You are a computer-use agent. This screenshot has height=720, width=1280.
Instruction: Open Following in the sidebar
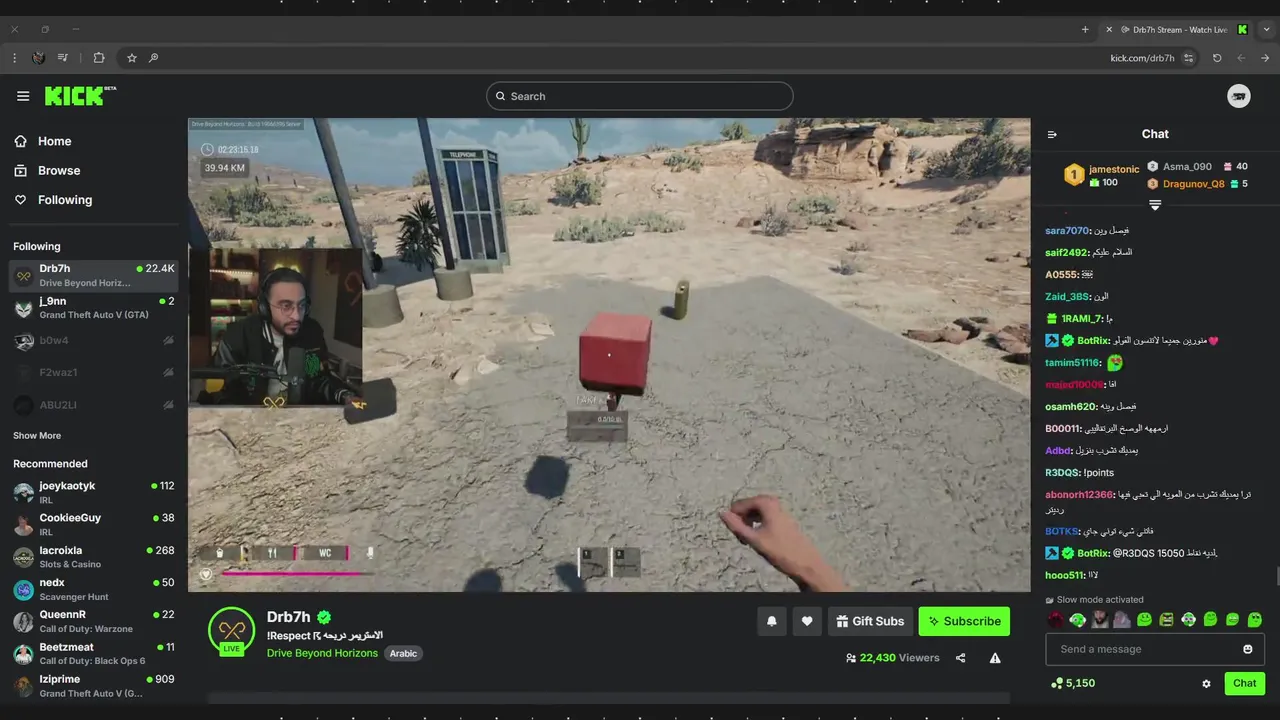point(53,200)
